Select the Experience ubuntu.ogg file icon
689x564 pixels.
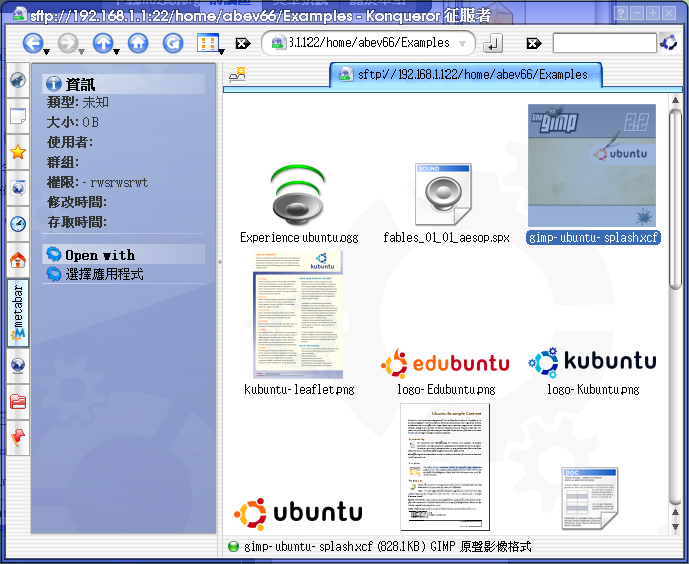pos(299,195)
